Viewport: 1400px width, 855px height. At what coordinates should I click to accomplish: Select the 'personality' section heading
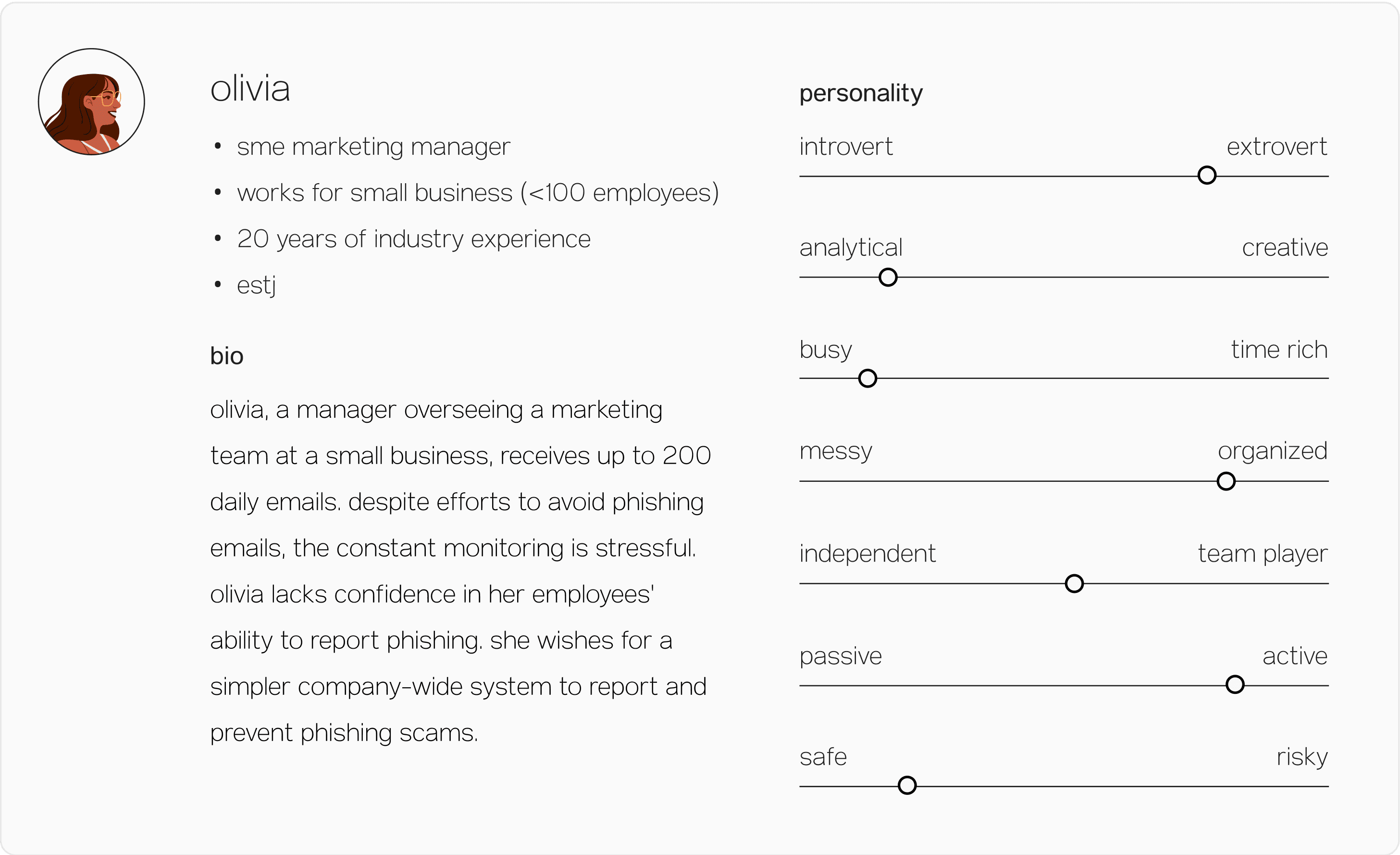tap(861, 93)
